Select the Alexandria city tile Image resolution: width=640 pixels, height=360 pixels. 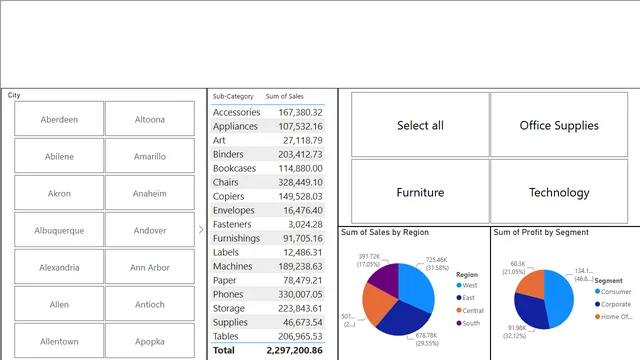pyautogui.click(x=59, y=267)
